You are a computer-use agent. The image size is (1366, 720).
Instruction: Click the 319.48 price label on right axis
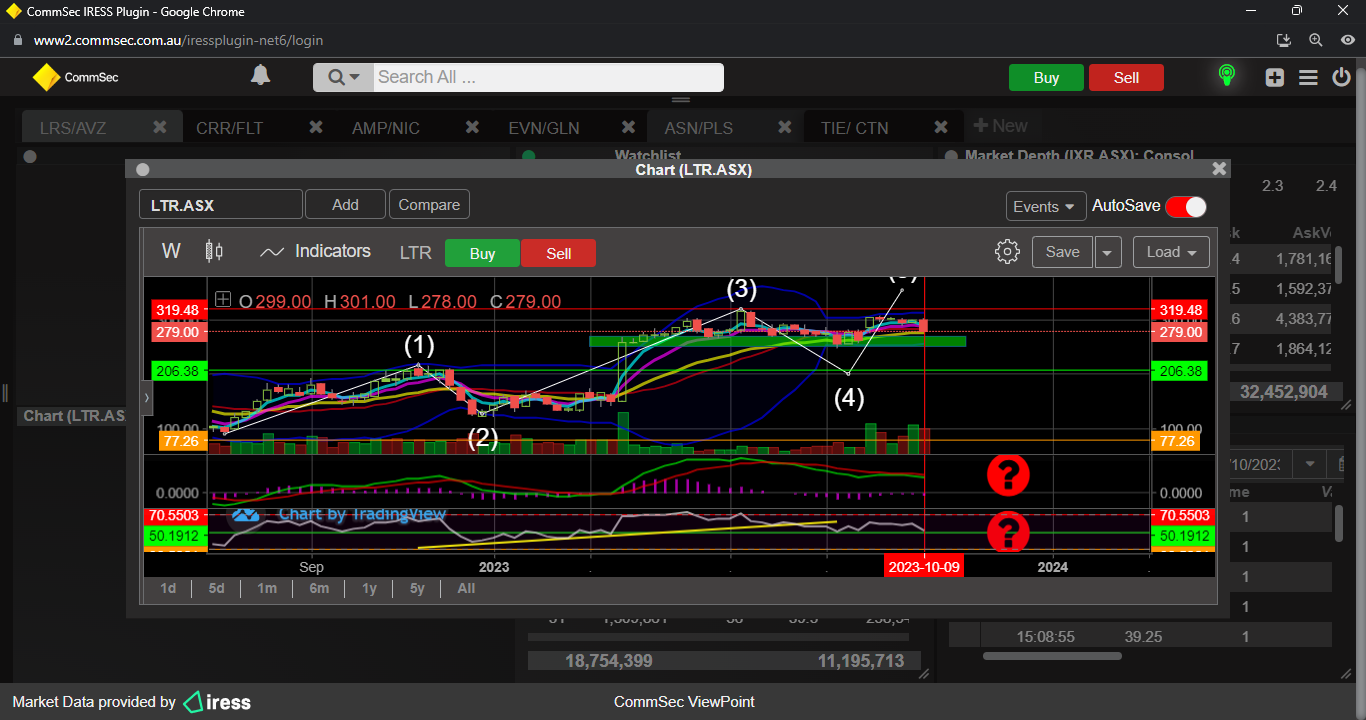coord(1180,310)
